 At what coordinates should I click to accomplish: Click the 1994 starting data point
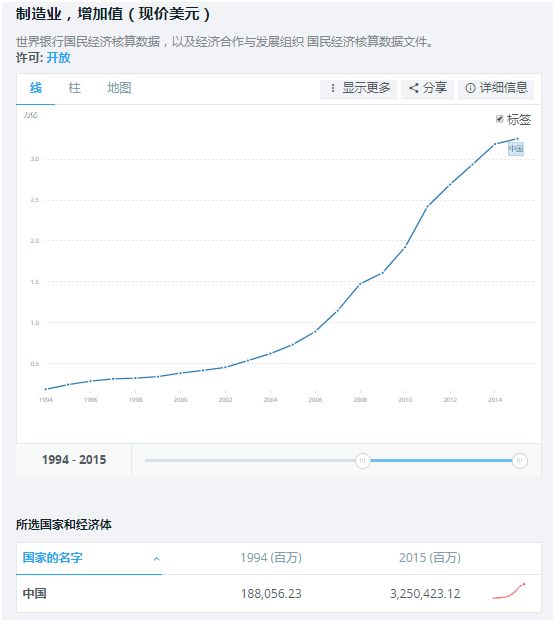(46, 389)
